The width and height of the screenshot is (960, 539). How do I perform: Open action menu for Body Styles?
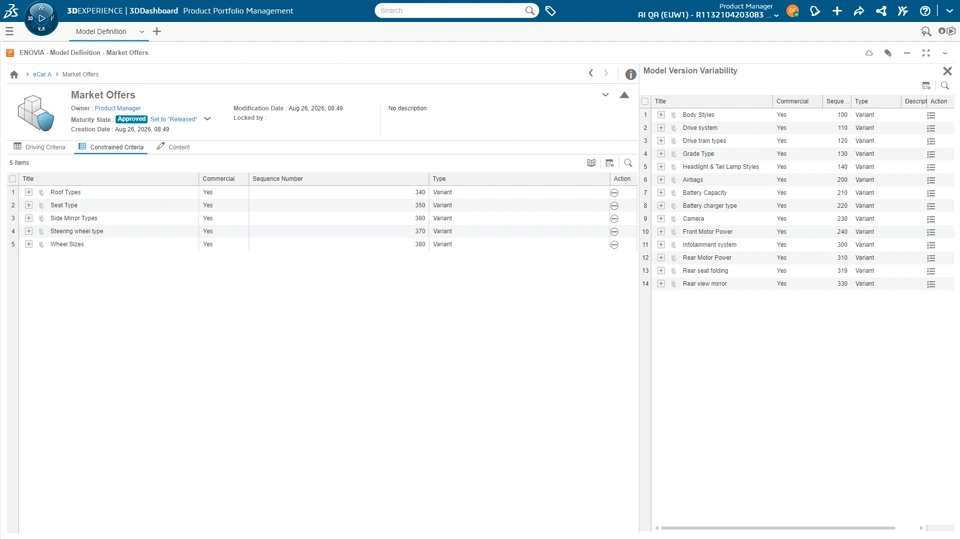[931, 115]
